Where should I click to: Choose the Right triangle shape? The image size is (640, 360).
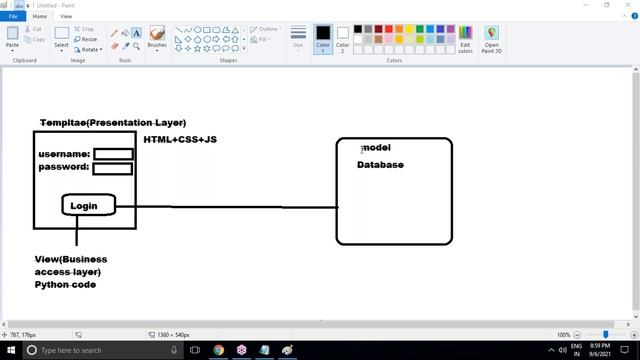178,40
